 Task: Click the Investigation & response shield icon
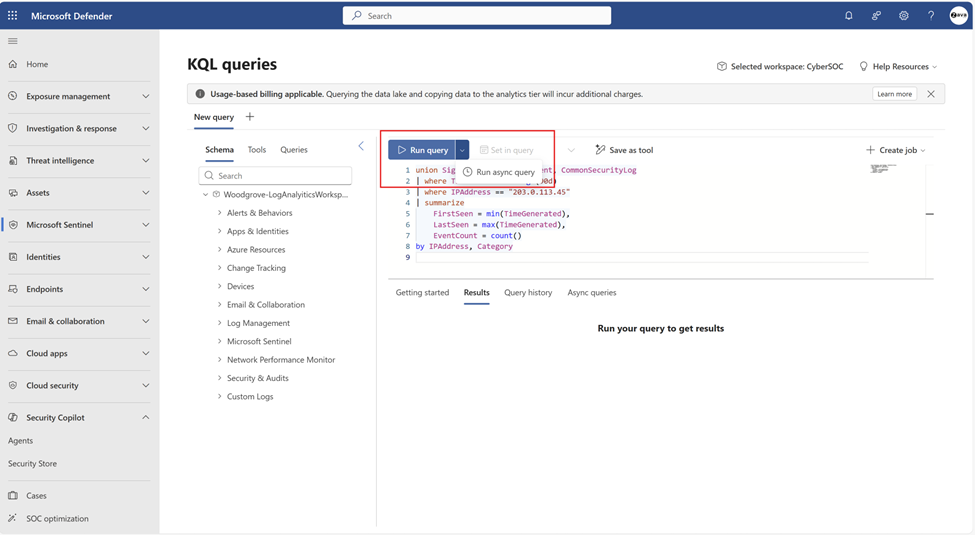coord(12,128)
